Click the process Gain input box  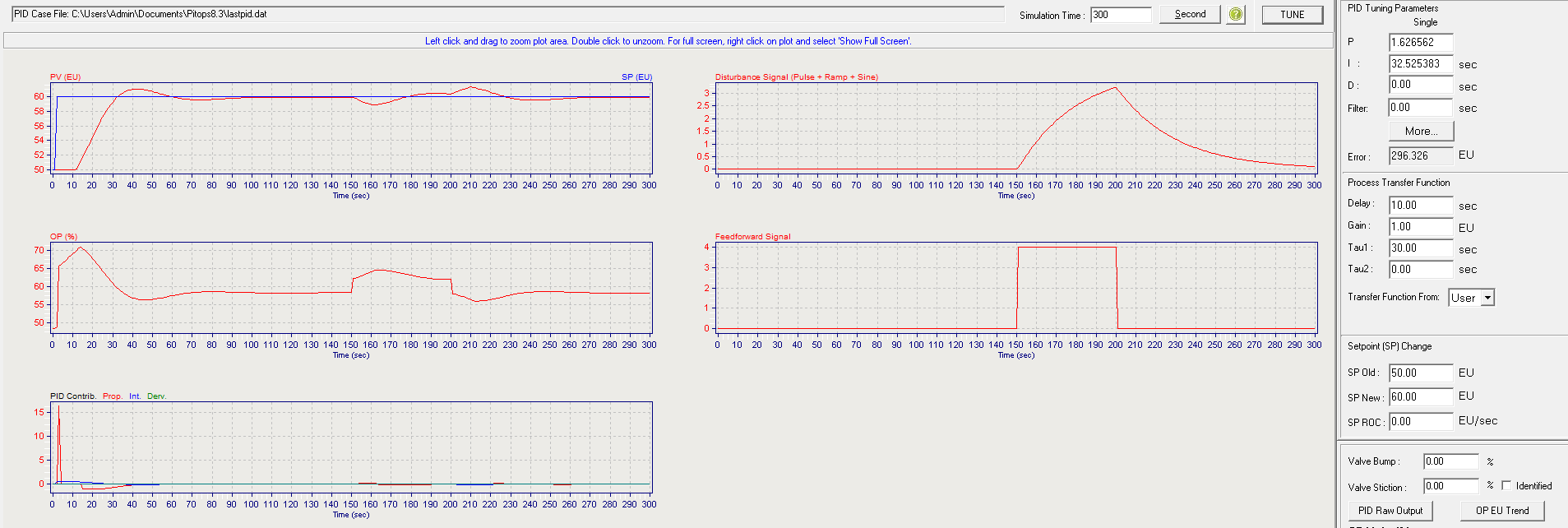pos(1420,227)
